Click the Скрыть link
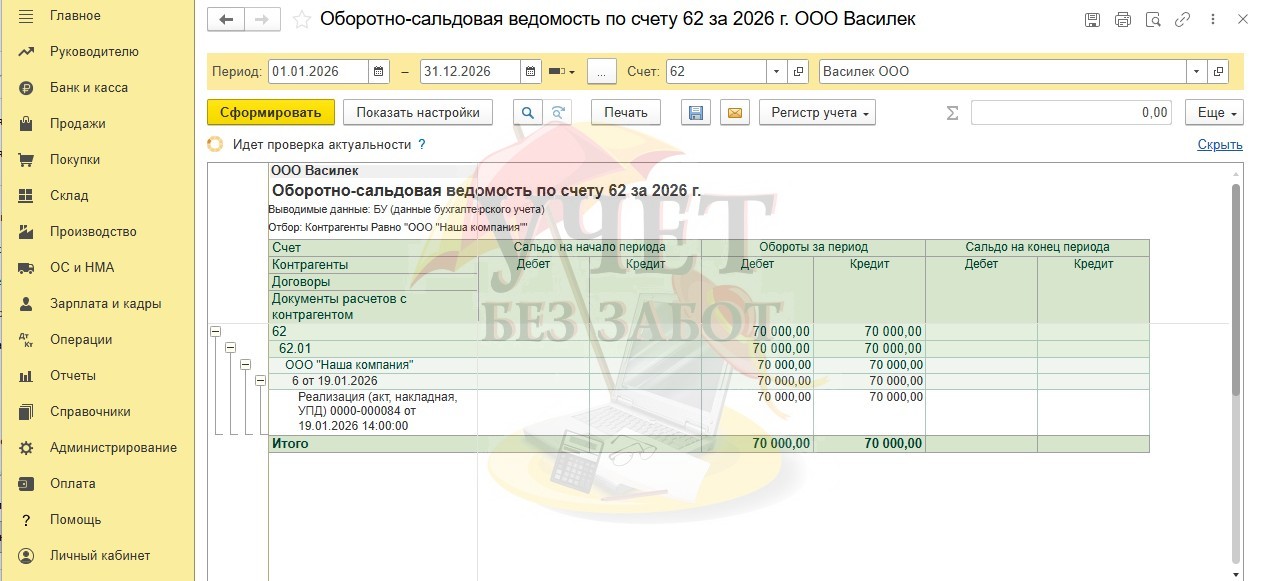The image size is (1263, 581). click(1220, 145)
